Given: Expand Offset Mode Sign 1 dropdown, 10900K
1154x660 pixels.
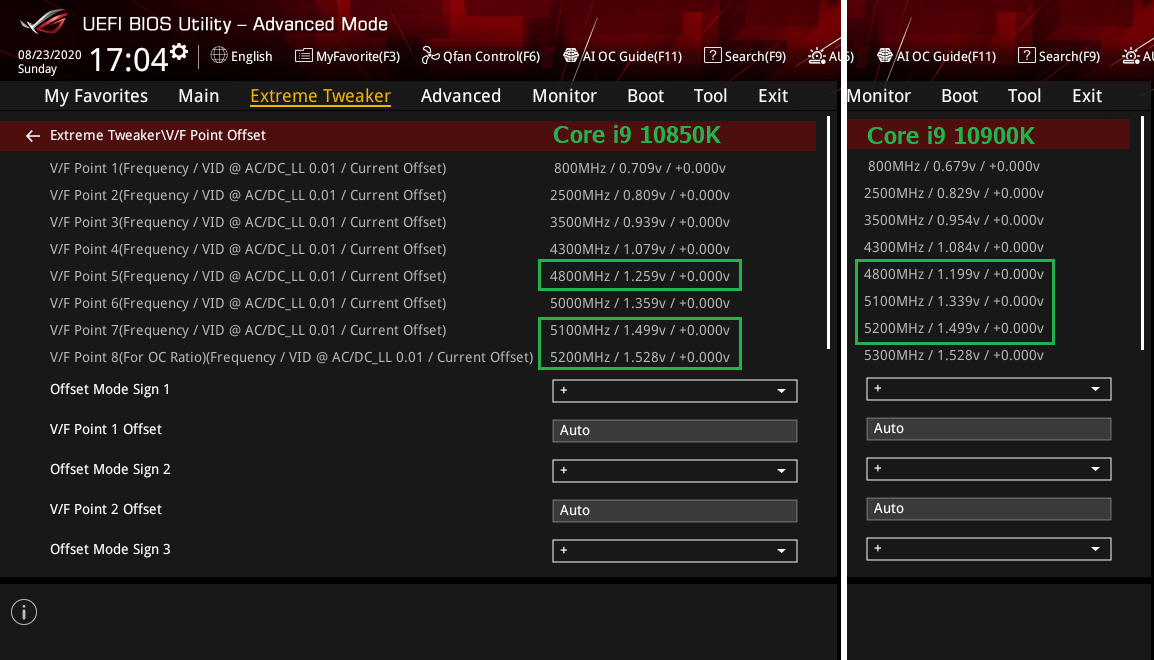Looking at the screenshot, I should click(988, 388).
